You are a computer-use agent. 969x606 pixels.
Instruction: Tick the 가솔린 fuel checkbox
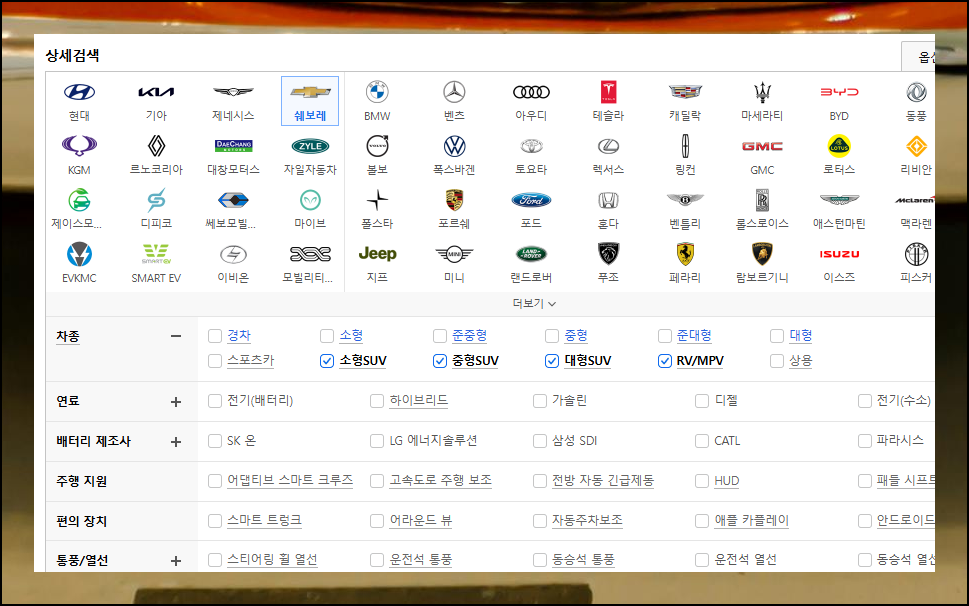click(540, 401)
